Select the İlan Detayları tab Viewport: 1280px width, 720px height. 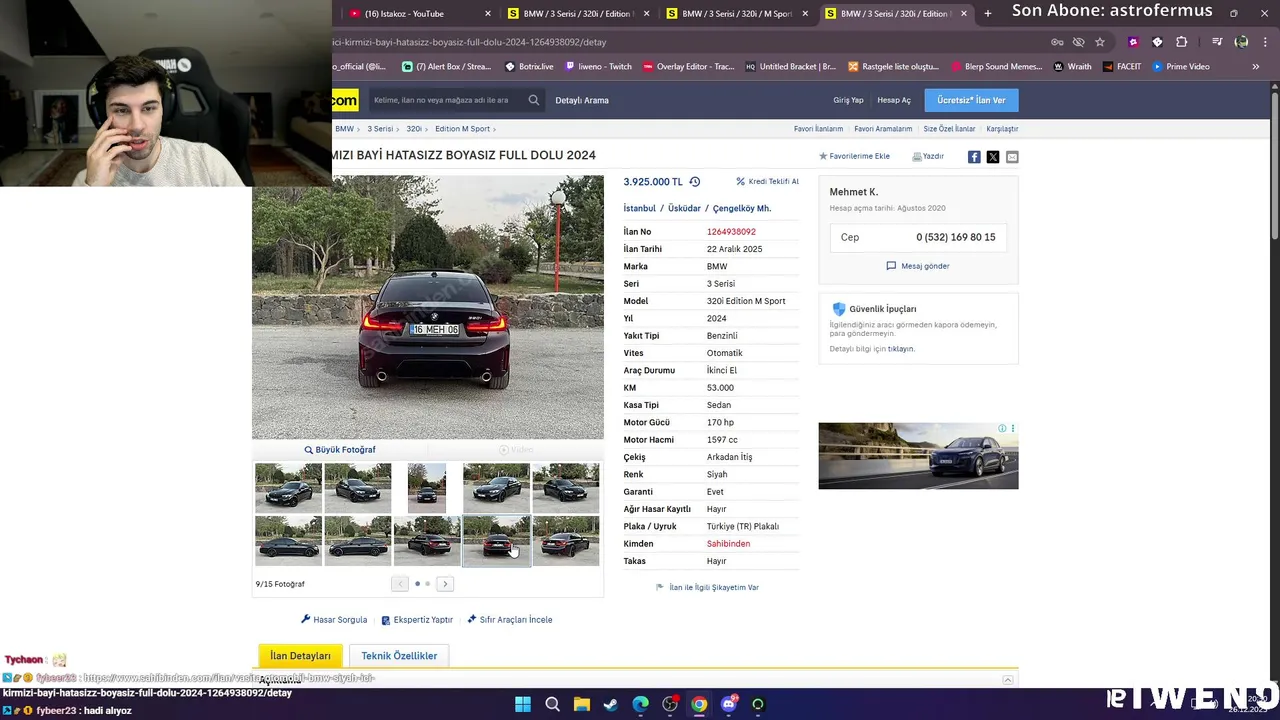click(x=300, y=656)
